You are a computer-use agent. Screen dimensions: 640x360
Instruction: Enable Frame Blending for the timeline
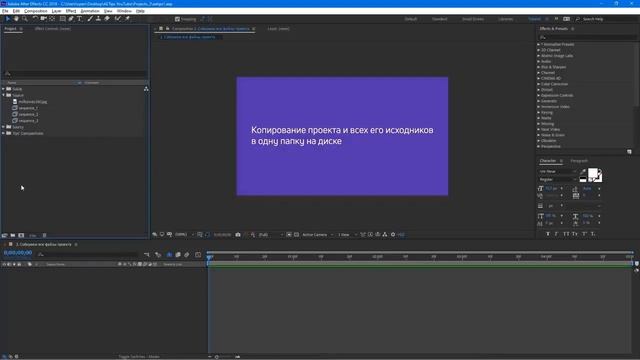click(x=178, y=255)
